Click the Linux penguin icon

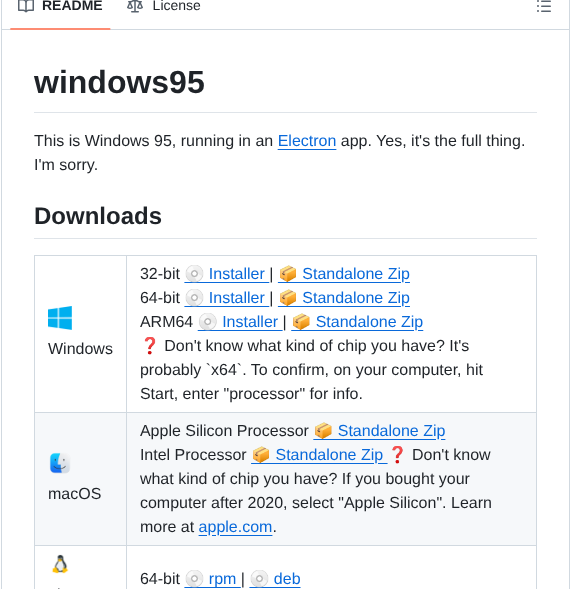pos(60,564)
